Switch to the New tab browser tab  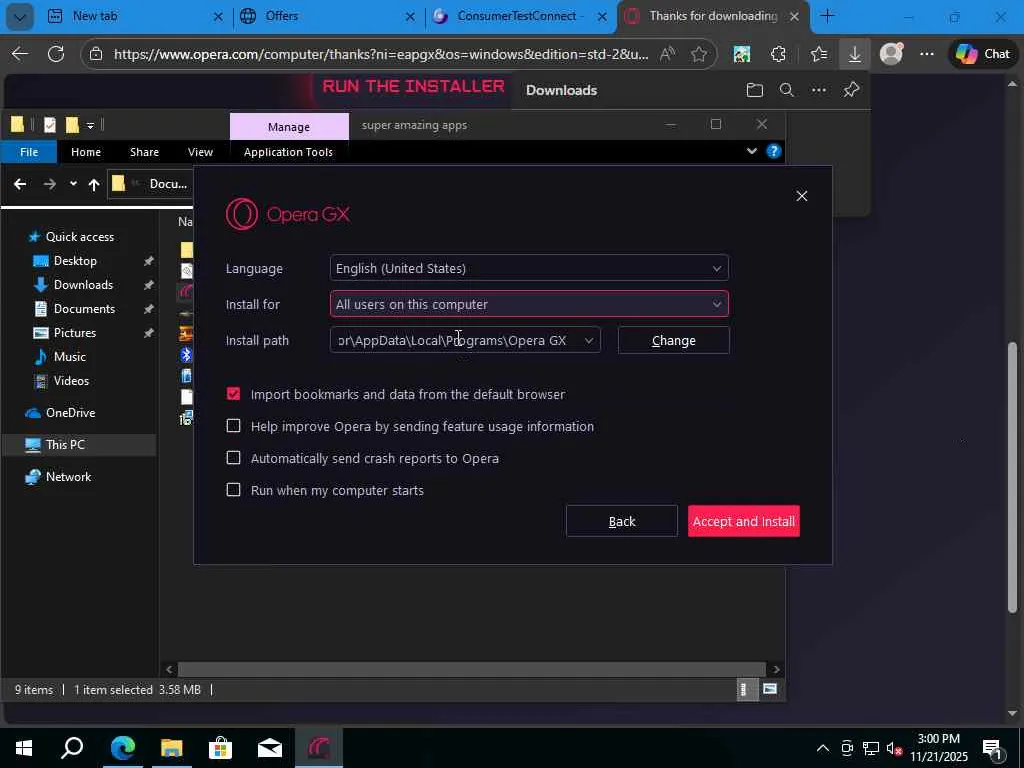click(x=136, y=16)
